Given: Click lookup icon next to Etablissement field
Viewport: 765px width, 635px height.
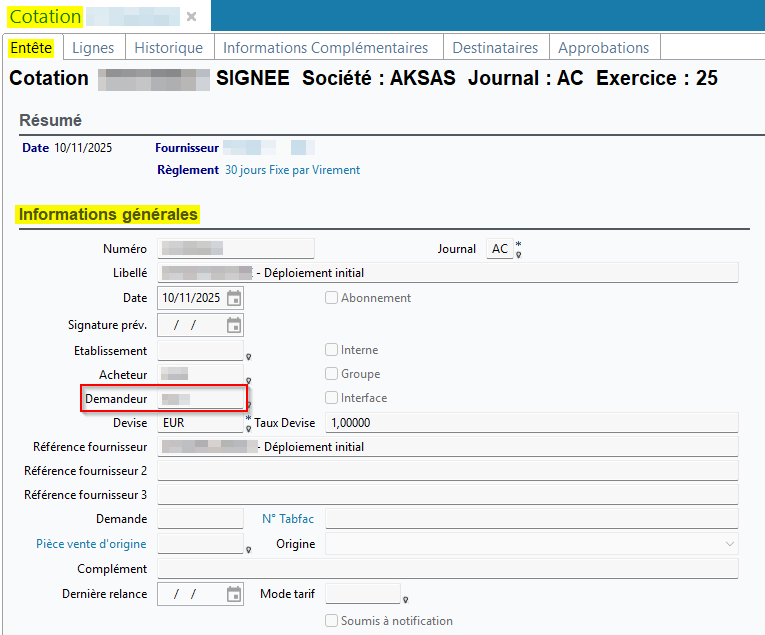Looking at the screenshot, I should pyautogui.click(x=249, y=357).
